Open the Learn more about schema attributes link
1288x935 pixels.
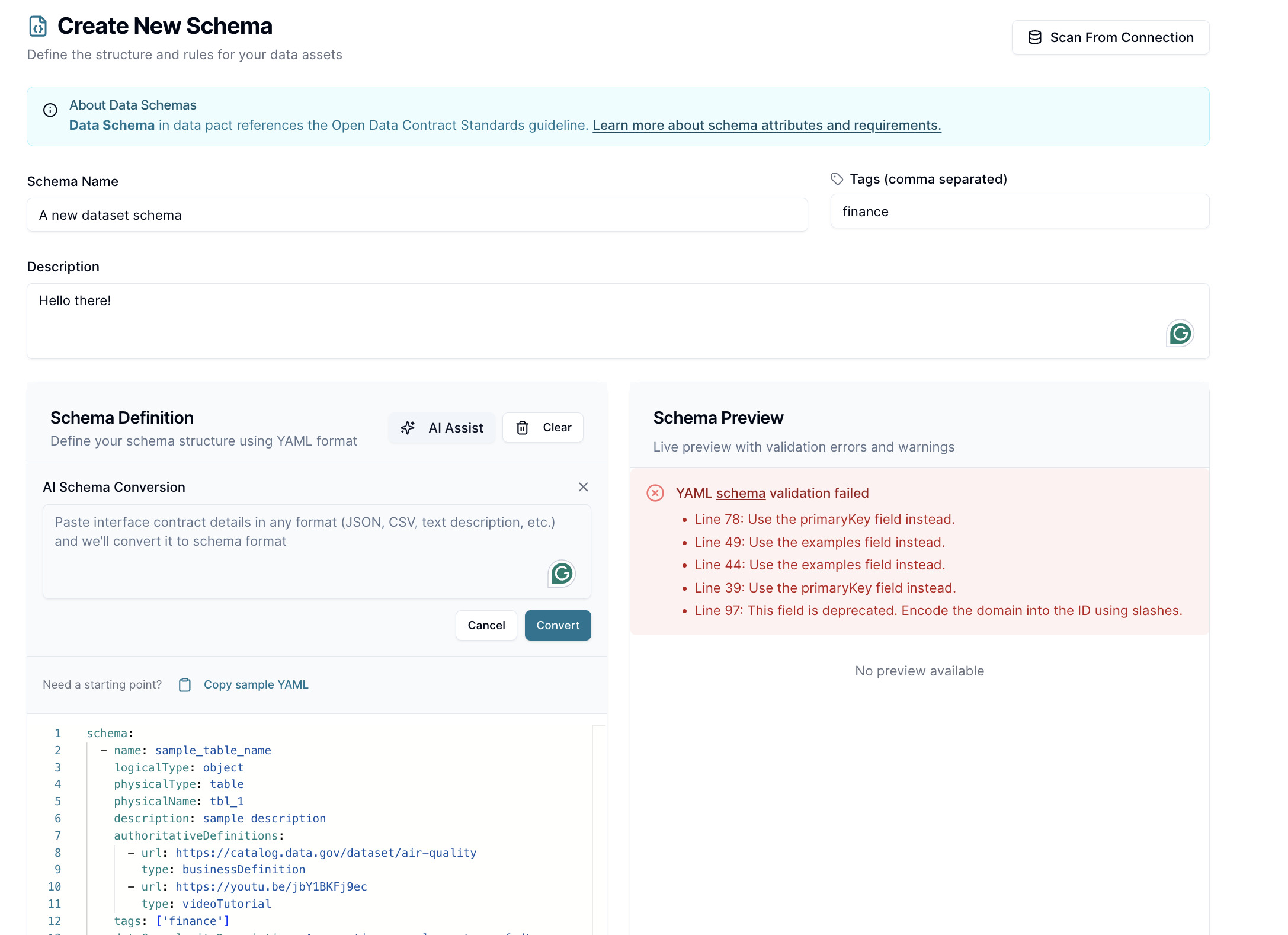click(x=766, y=126)
